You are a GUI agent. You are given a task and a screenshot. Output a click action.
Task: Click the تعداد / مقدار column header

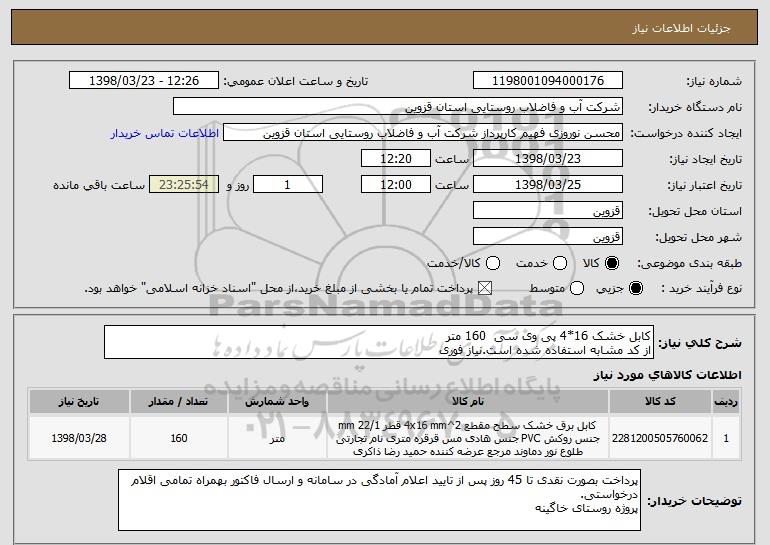click(179, 402)
